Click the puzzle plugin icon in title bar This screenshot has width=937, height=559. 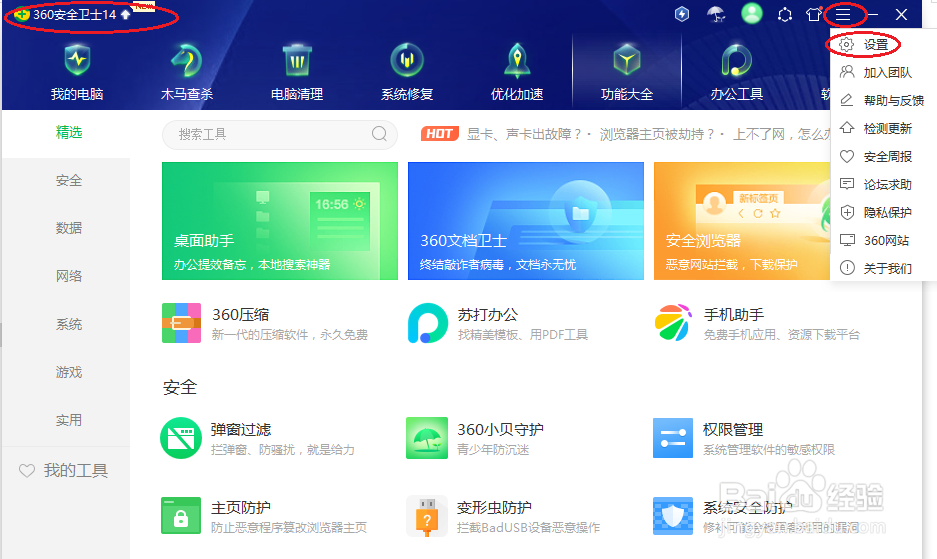point(785,14)
